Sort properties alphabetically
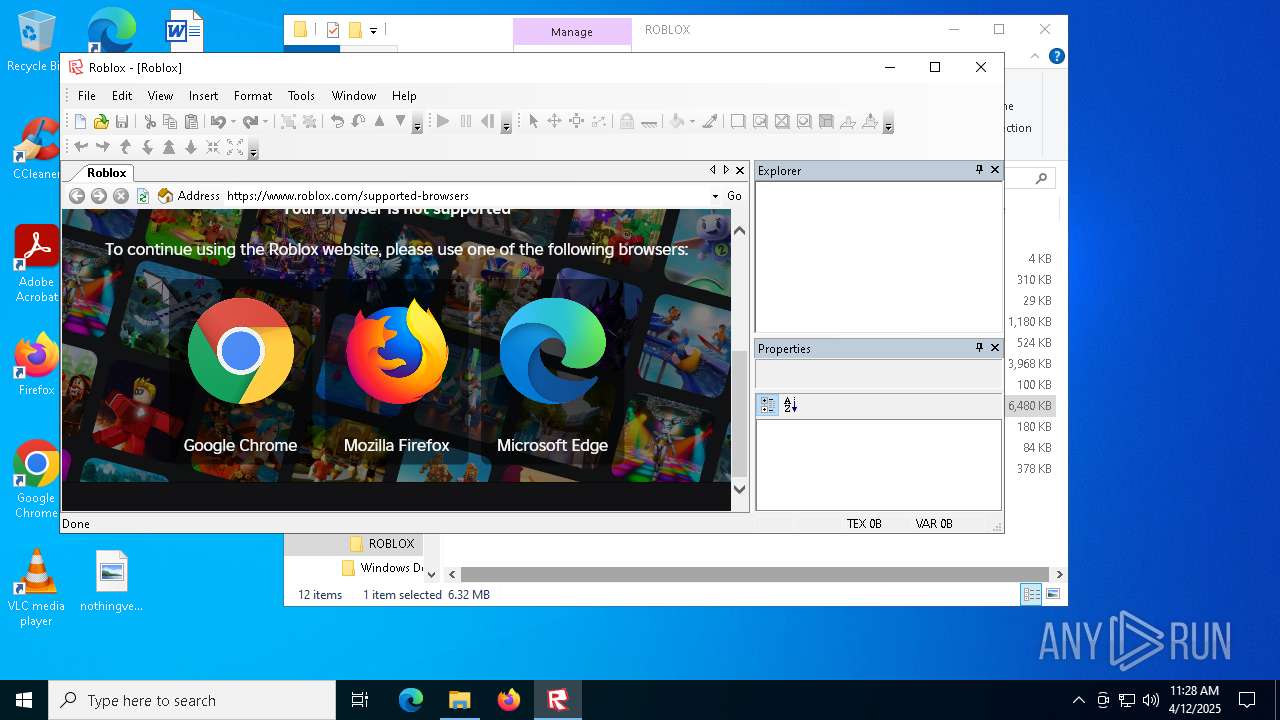Screen dimensions: 1280x720 click(790, 405)
